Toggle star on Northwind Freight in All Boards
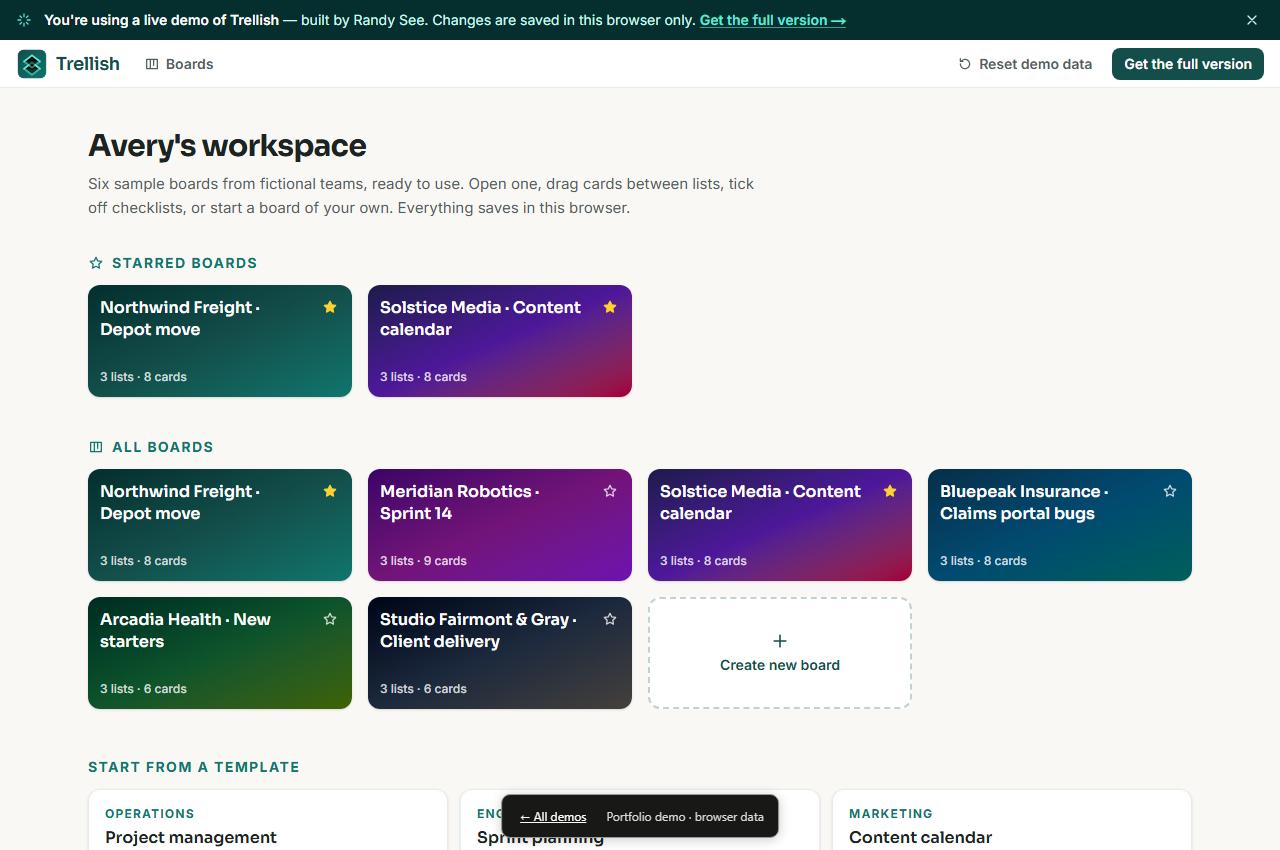This screenshot has height=850, width=1280. click(330, 491)
